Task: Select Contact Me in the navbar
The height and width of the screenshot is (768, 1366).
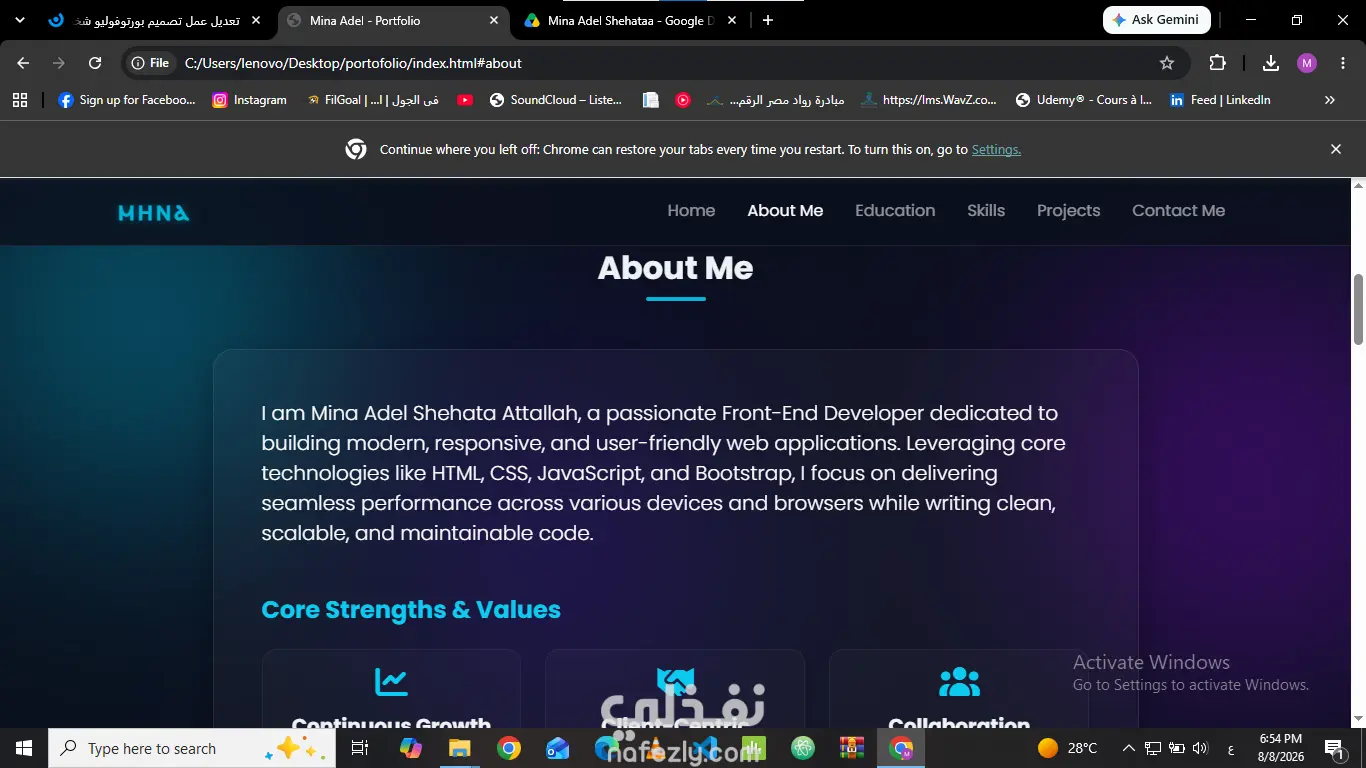Action: [1178, 211]
